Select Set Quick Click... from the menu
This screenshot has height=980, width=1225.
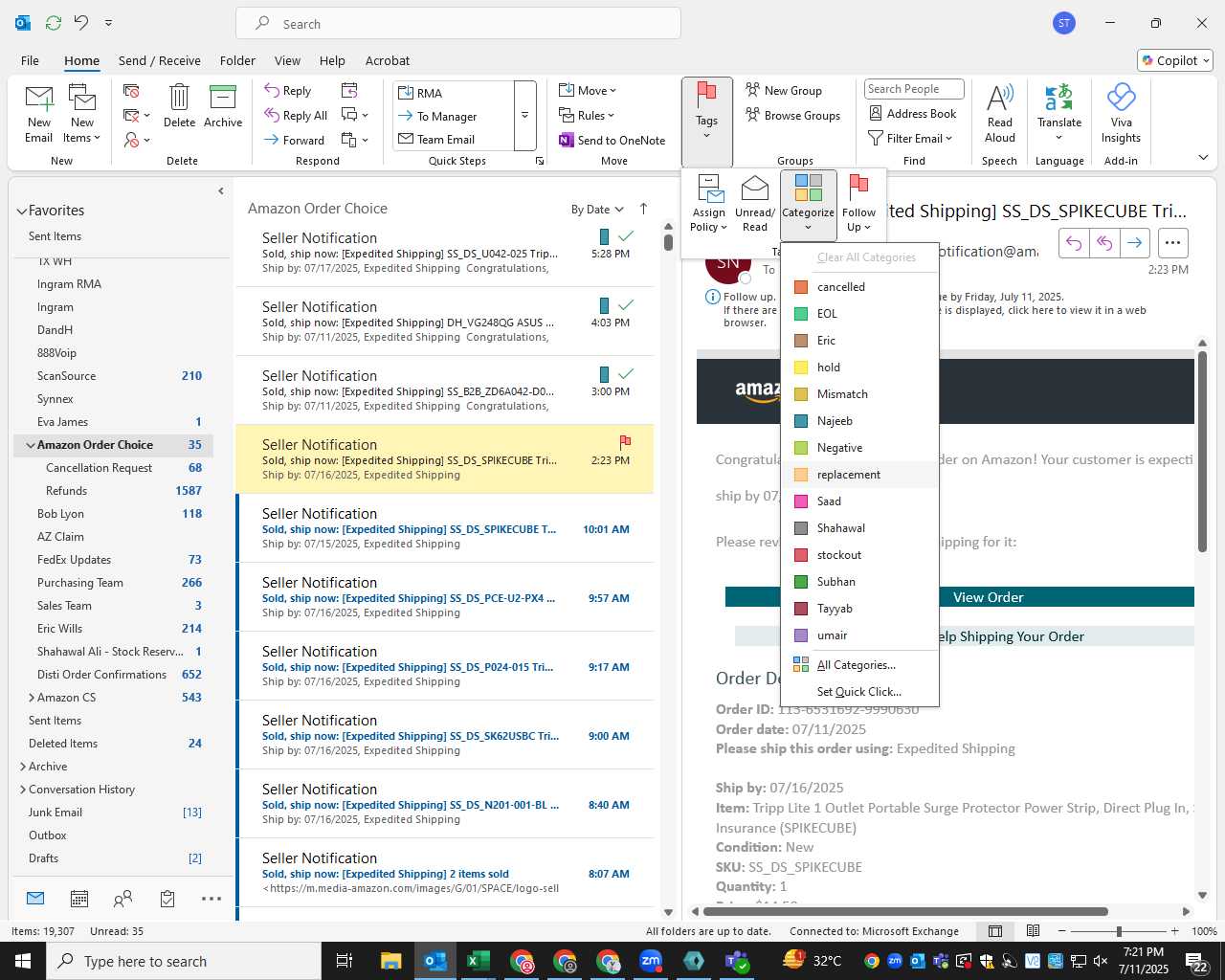[x=859, y=692]
